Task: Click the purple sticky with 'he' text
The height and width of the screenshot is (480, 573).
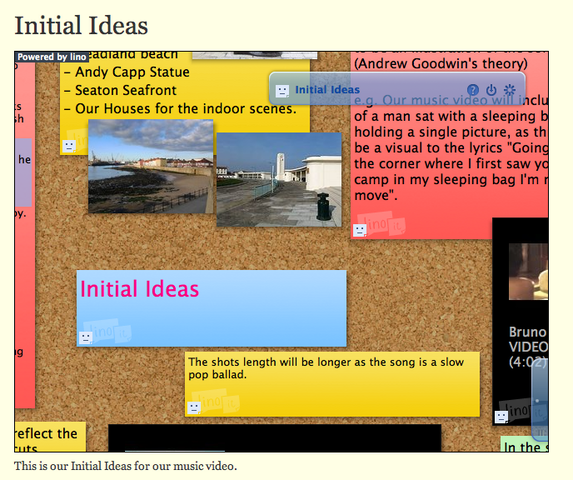Action: (x=23, y=172)
